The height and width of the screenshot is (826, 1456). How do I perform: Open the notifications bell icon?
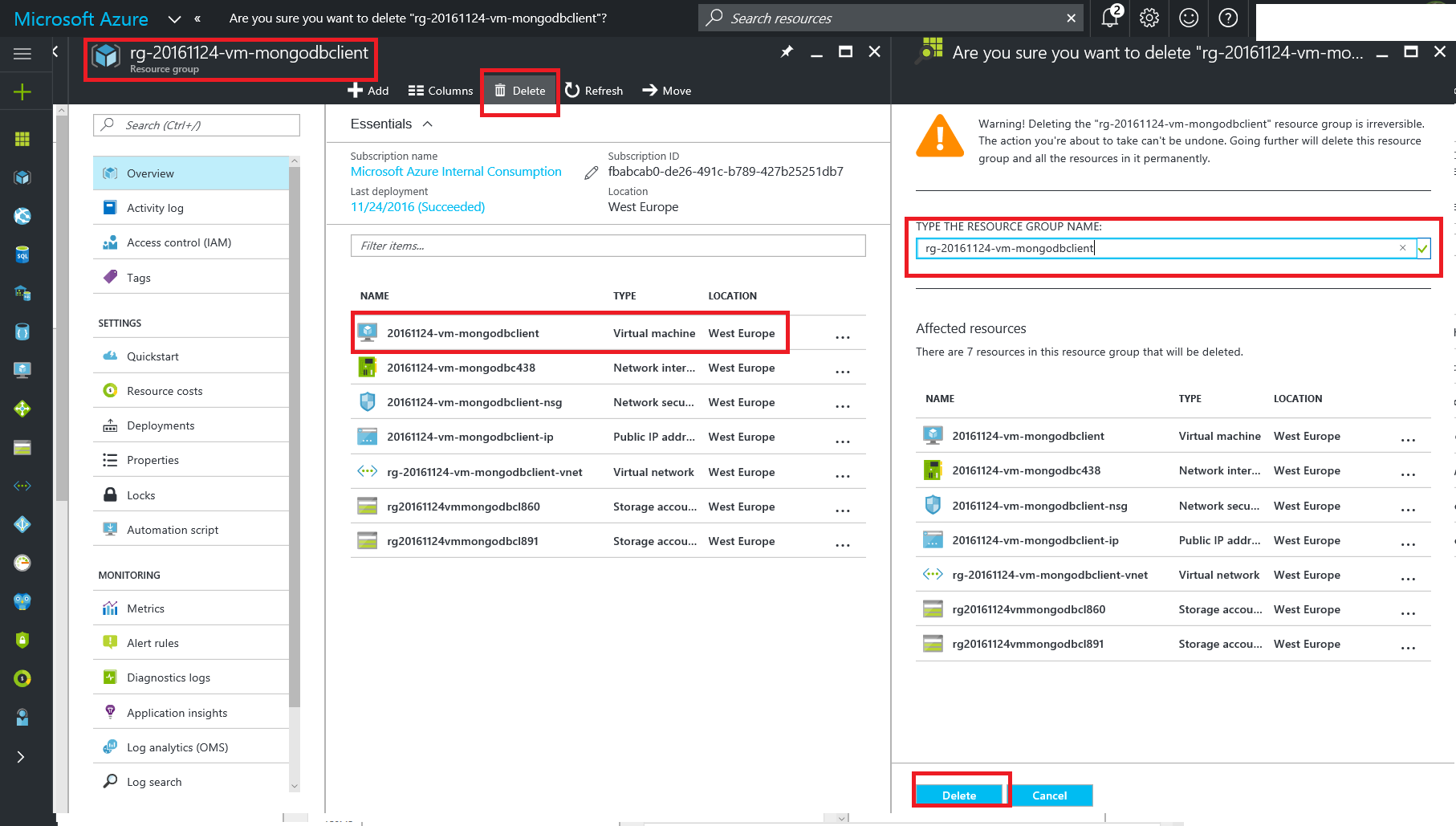1111,18
